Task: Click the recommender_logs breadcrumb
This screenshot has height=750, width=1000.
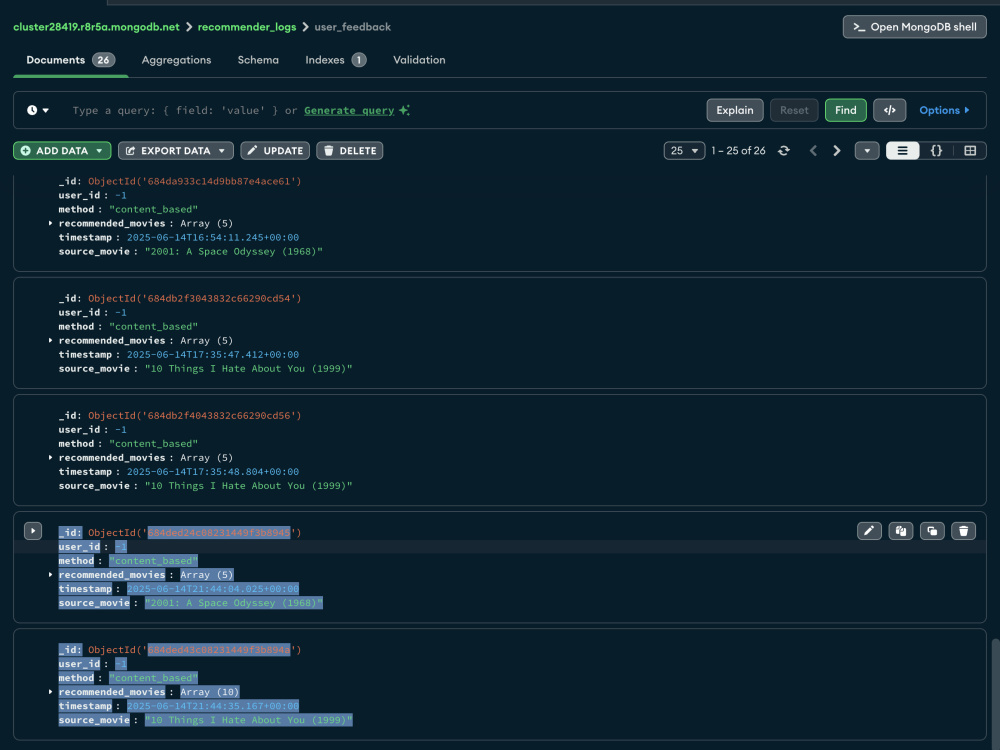Action: click(x=247, y=27)
